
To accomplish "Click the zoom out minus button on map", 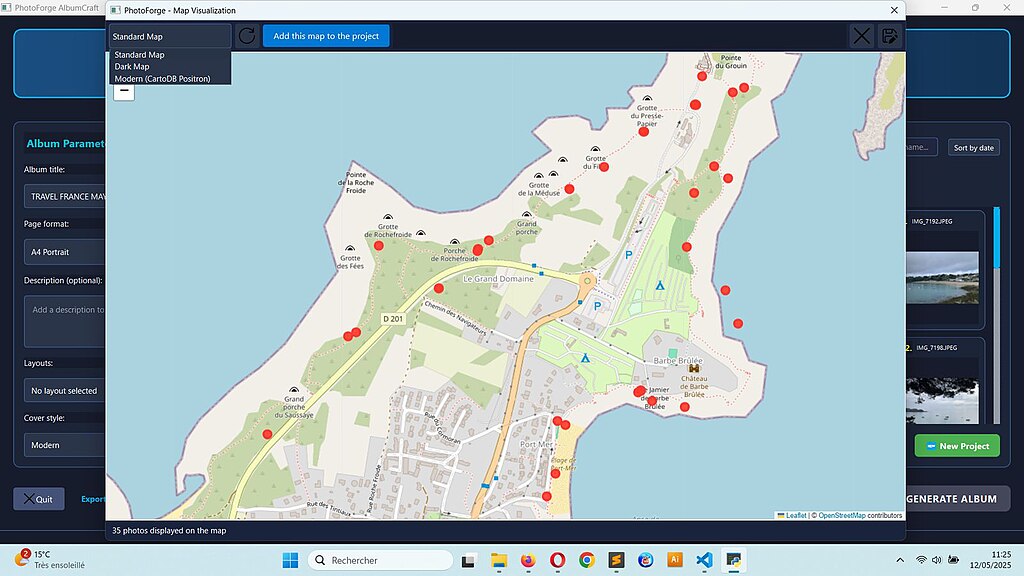I will click(124, 91).
